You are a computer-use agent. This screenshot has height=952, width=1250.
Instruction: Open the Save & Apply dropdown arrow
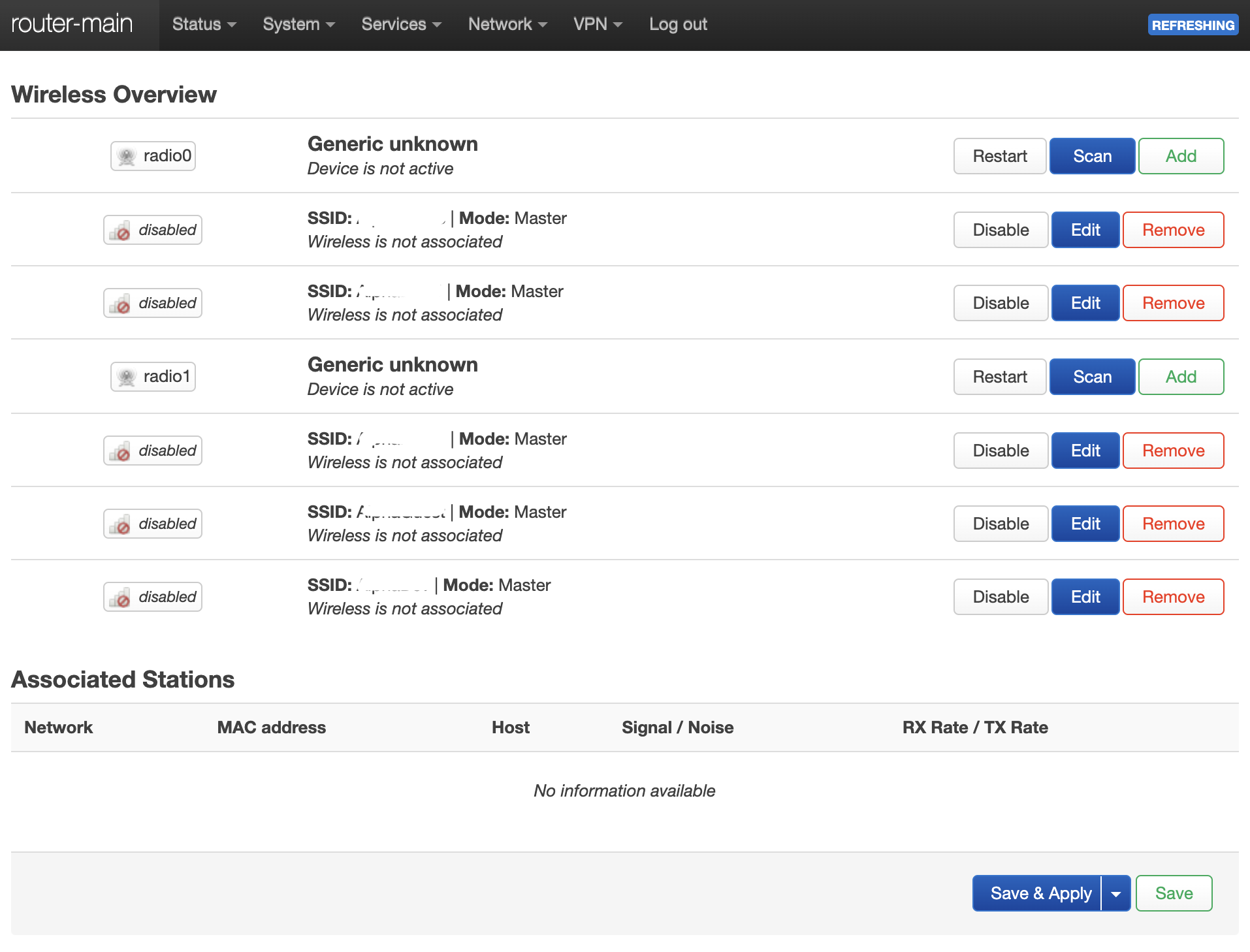pyautogui.click(x=1116, y=893)
